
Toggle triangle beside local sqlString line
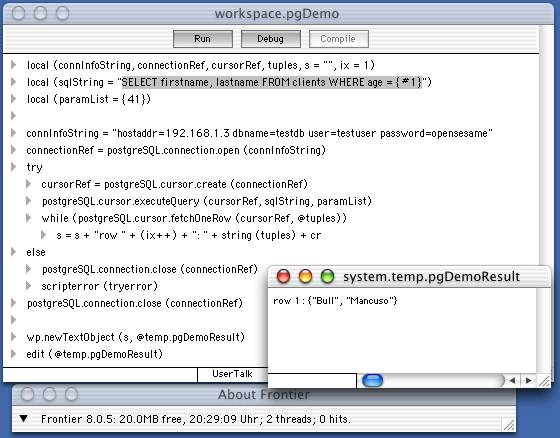[x=14, y=82]
